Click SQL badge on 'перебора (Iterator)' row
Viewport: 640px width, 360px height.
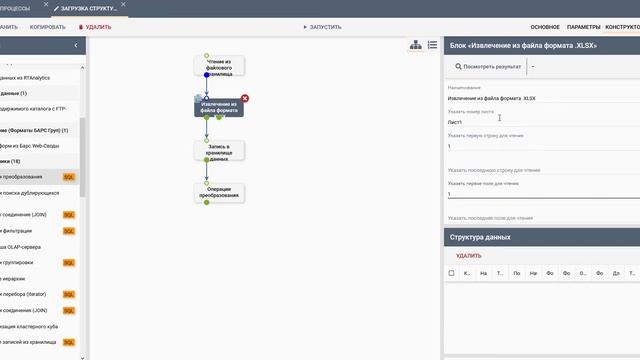click(x=69, y=294)
